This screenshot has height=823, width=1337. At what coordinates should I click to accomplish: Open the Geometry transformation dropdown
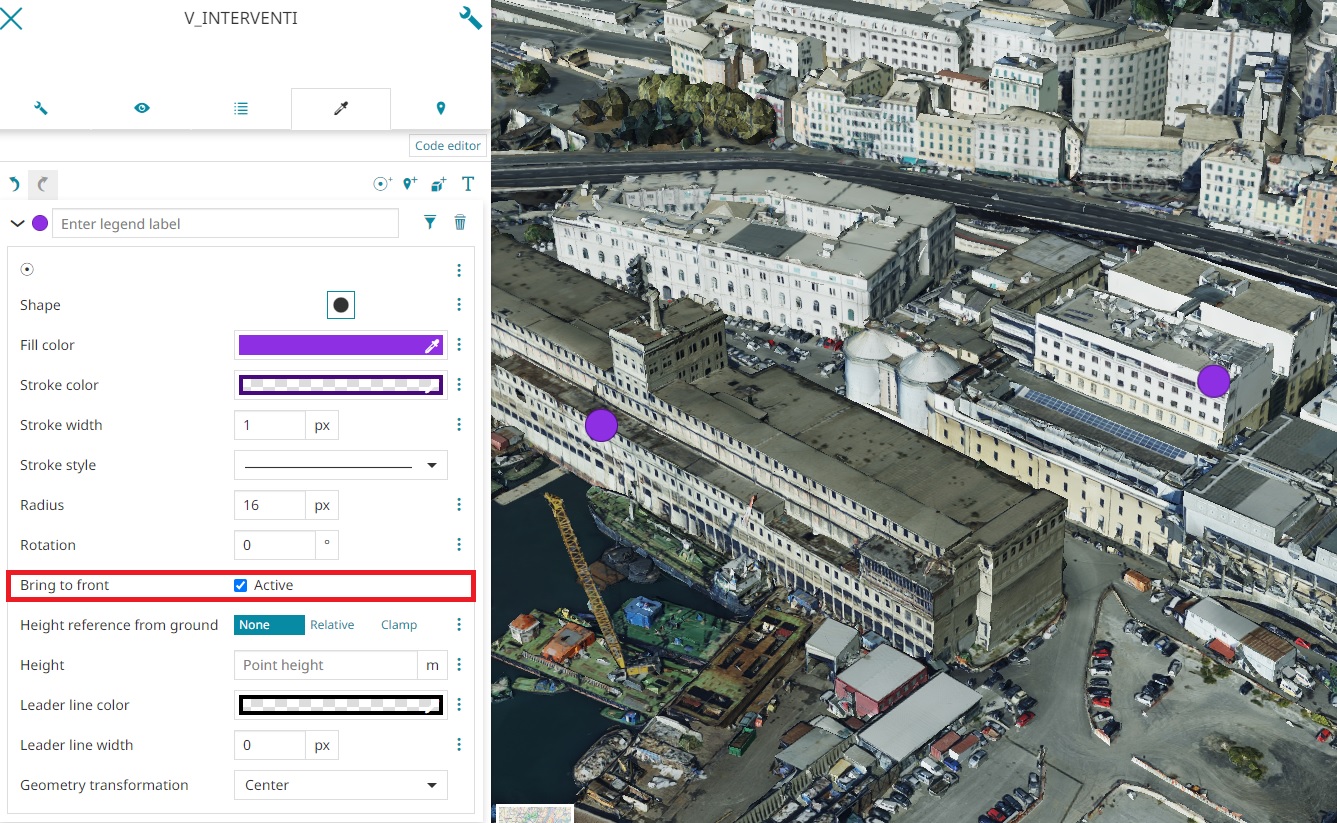pyautogui.click(x=340, y=785)
